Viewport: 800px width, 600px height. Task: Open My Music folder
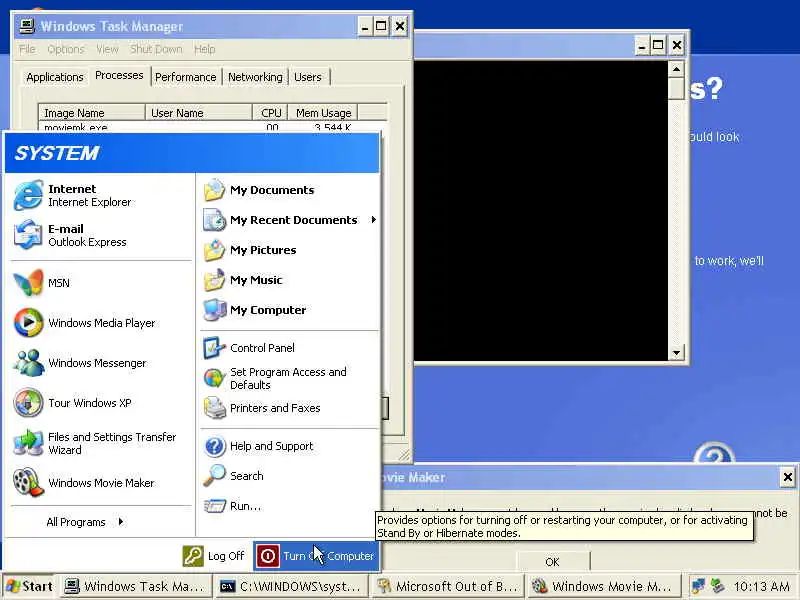(243, 280)
